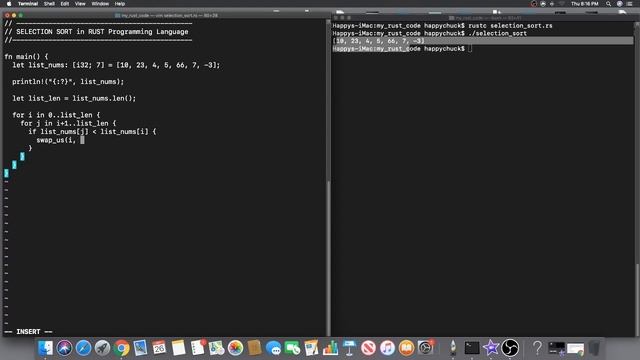Click the menu bar clock Thu time

584,4
